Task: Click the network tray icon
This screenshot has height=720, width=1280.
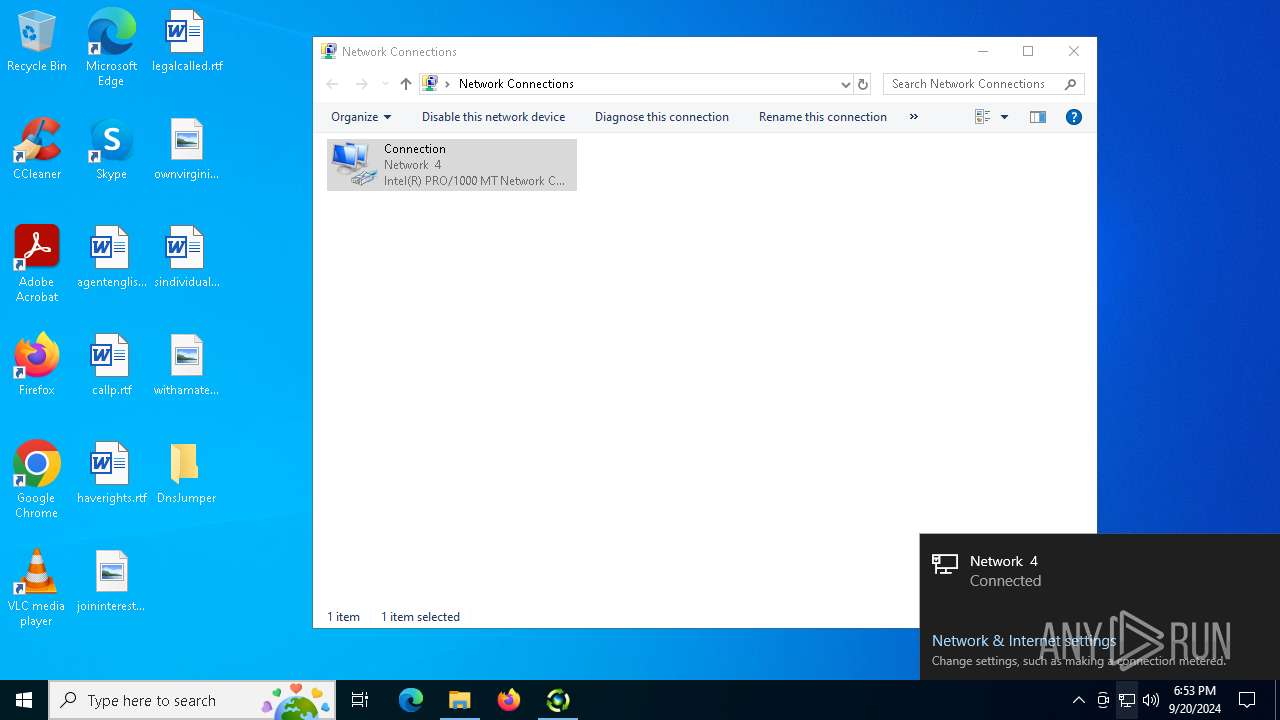Action: tap(1127, 700)
